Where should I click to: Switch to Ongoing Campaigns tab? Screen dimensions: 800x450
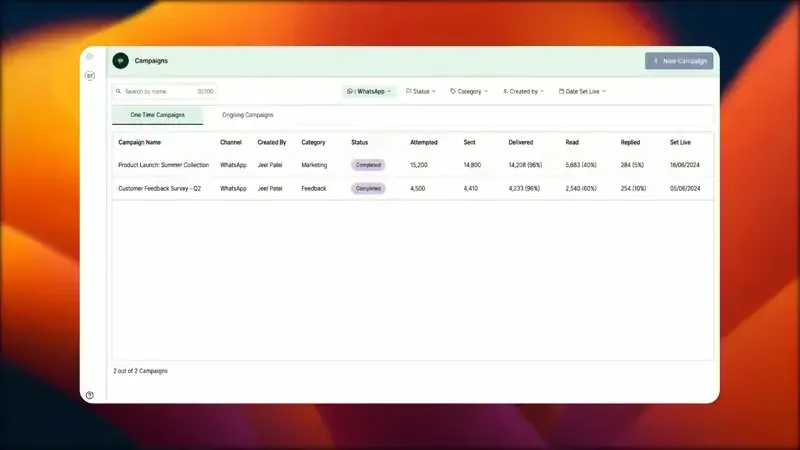(248, 115)
